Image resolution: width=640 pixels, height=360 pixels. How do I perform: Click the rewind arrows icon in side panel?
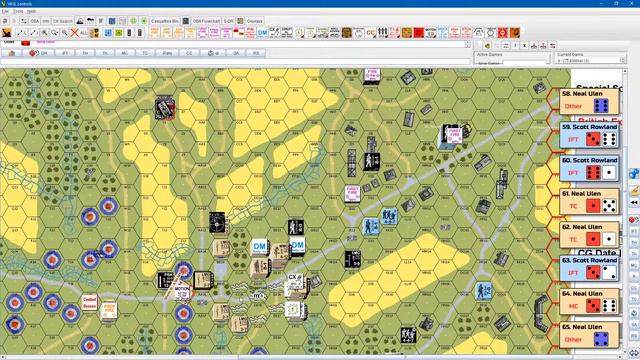point(634,202)
